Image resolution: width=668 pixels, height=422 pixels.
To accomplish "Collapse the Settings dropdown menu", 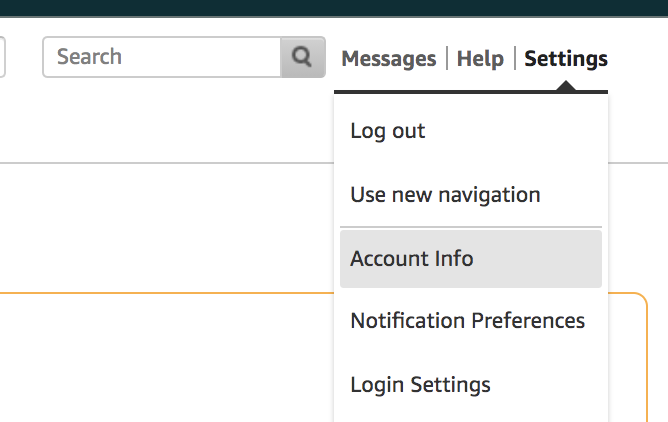I will point(566,58).
